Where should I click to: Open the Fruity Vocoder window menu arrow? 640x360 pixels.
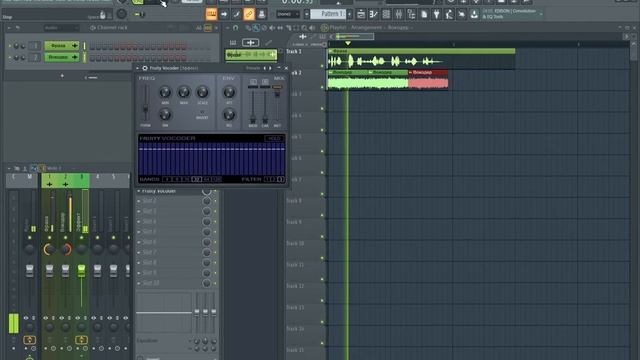click(138, 68)
